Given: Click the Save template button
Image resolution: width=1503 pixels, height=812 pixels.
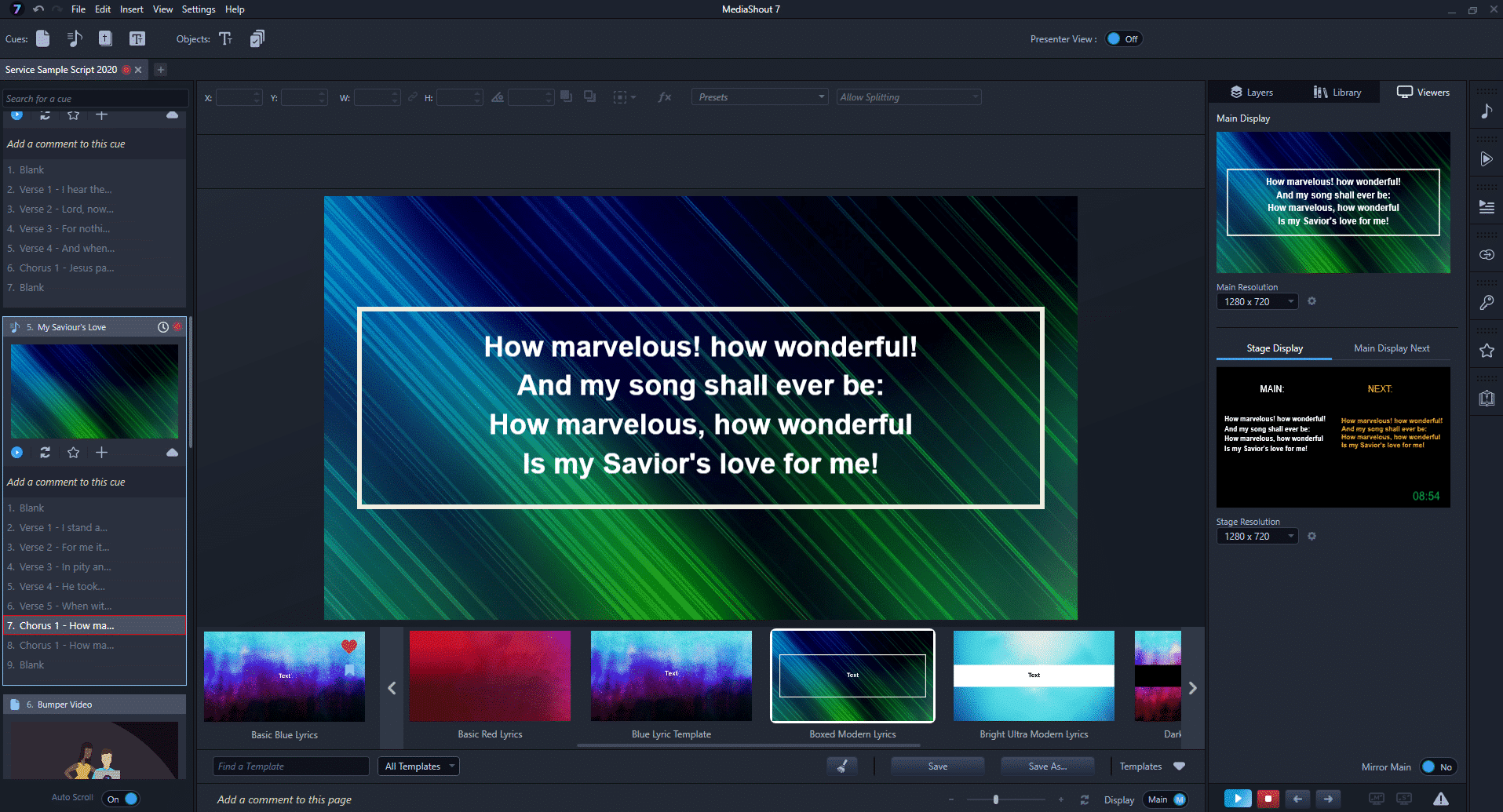Looking at the screenshot, I should point(937,766).
